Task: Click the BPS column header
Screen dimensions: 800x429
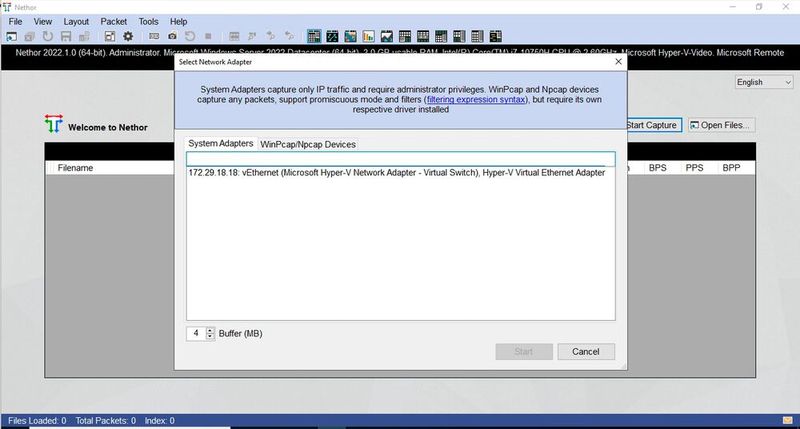Action: (658, 168)
